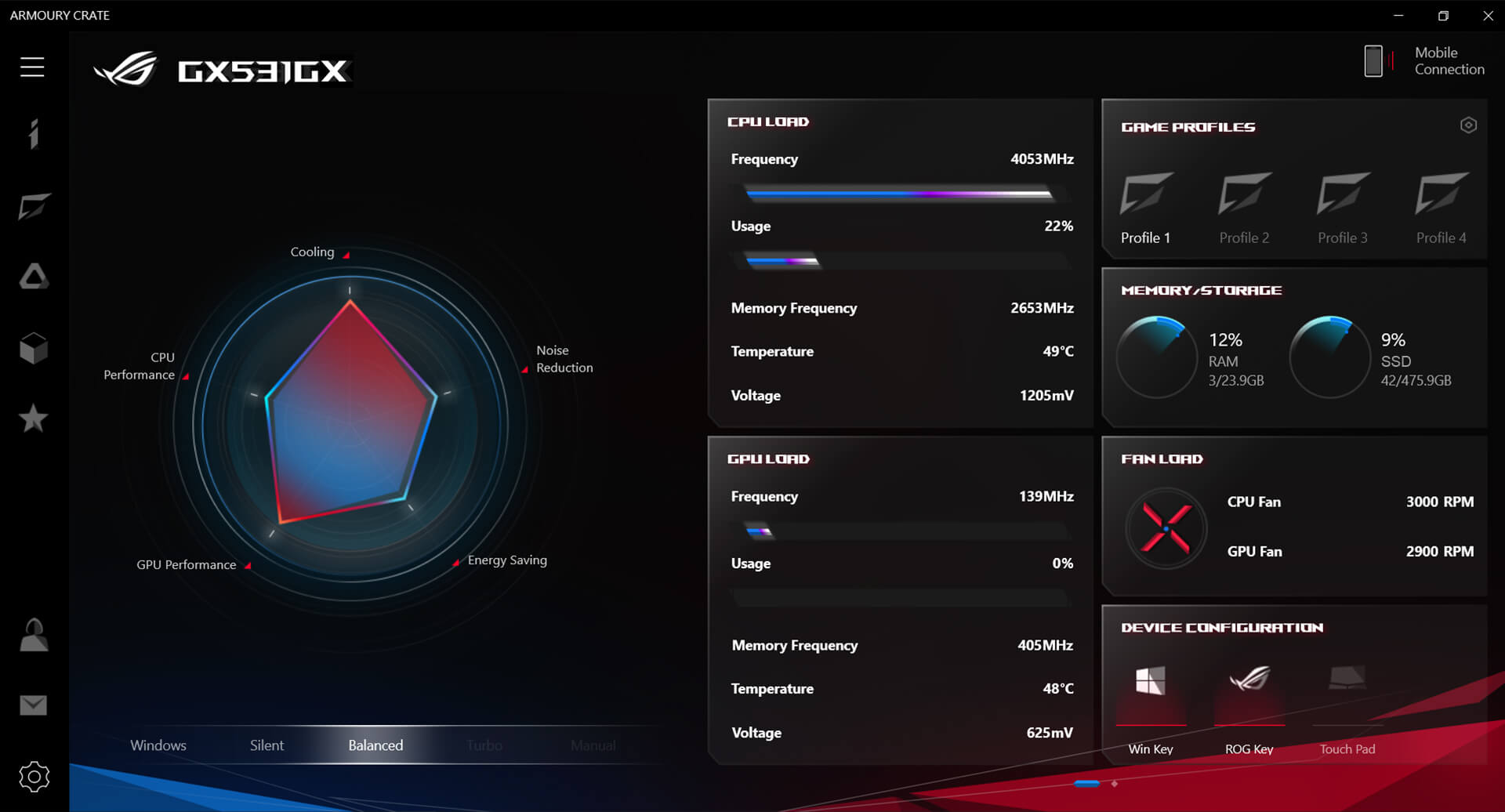
Task: Click the 48°C GPU temperature value
Action: 1058,688
